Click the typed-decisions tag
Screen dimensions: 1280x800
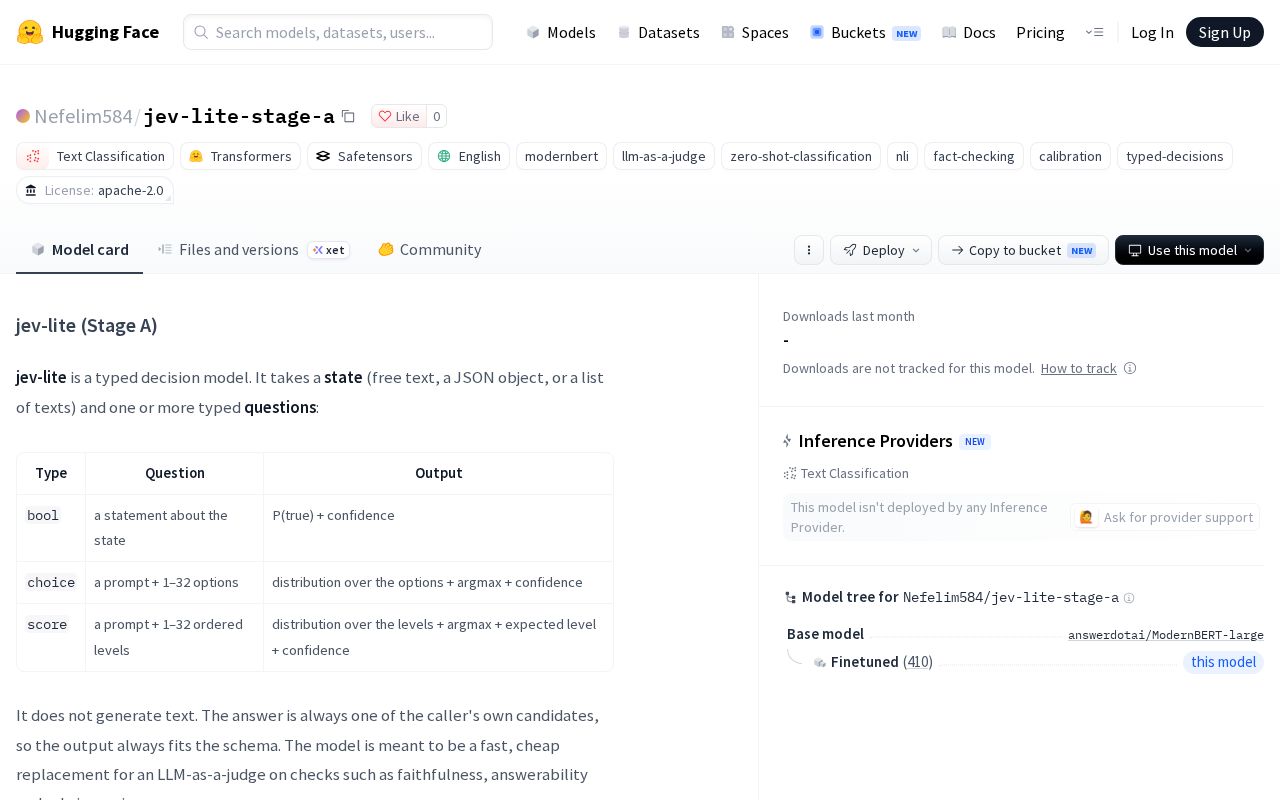tap(1175, 156)
